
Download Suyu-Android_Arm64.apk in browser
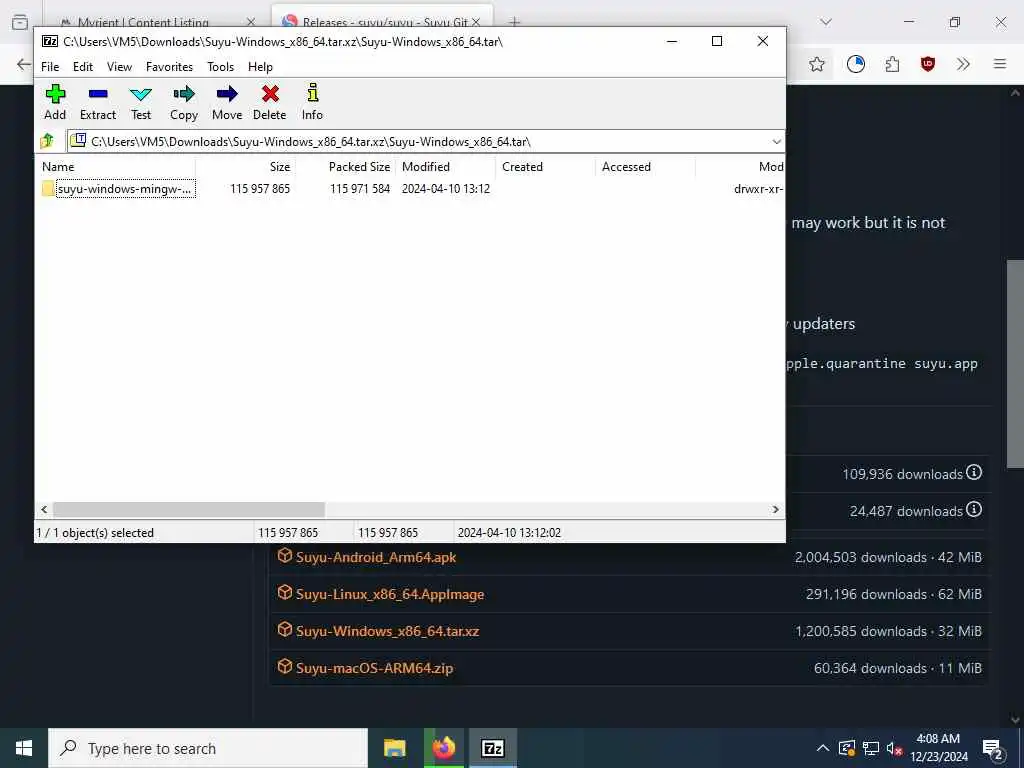[x=376, y=557]
